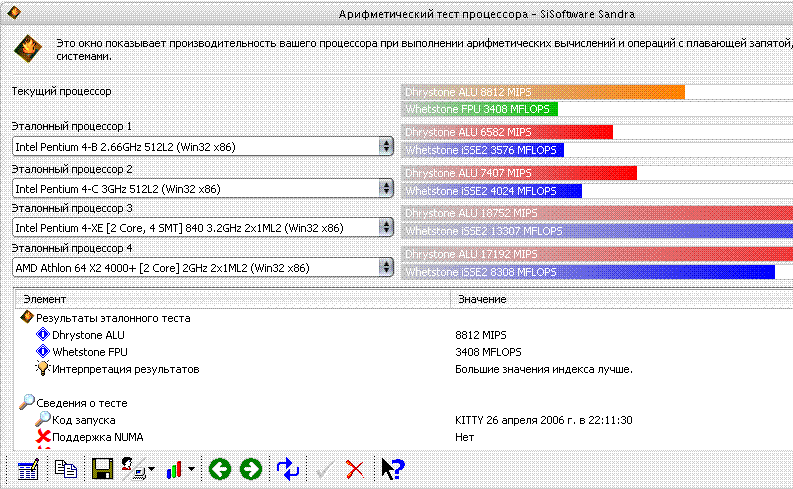This screenshot has height=489, width=793.
Task: Select the Код запуска row
Action: pos(83,420)
